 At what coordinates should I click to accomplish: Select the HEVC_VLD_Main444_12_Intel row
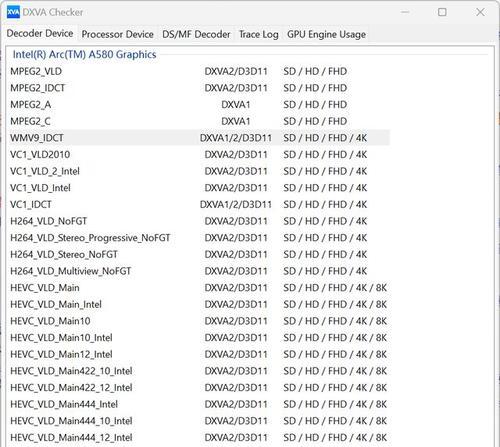[x=200, y=437]
